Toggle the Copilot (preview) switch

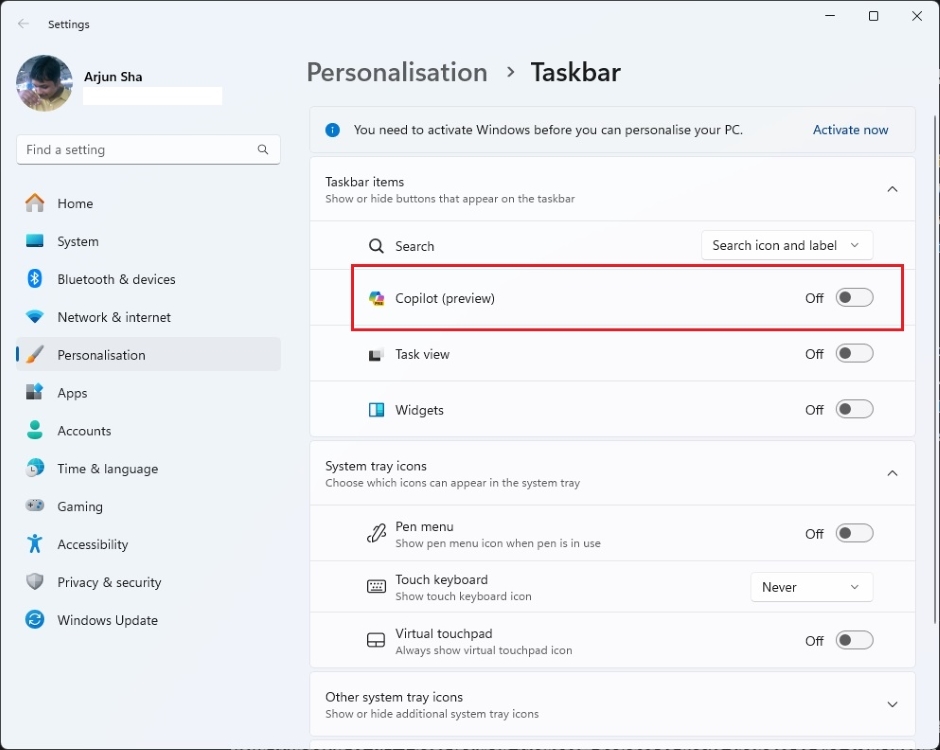click(853, 297)
